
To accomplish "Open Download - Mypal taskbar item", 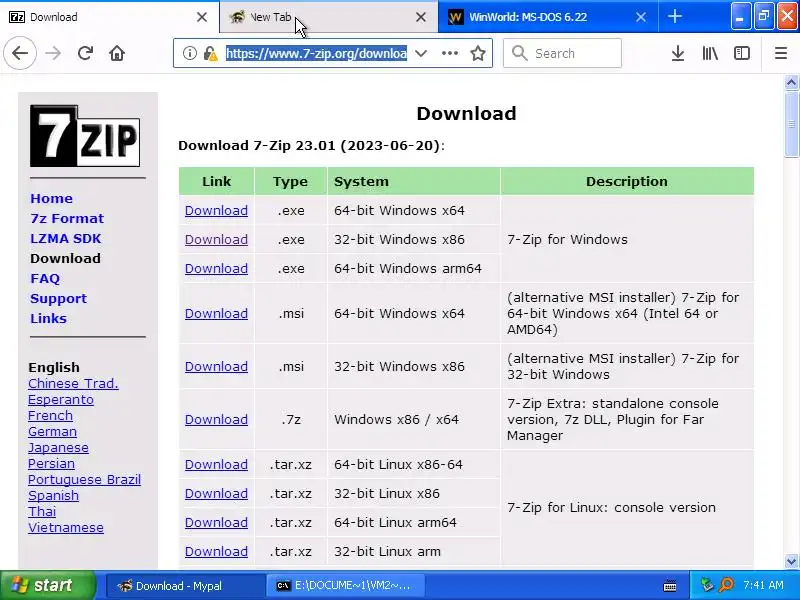I will coord(185,586).
